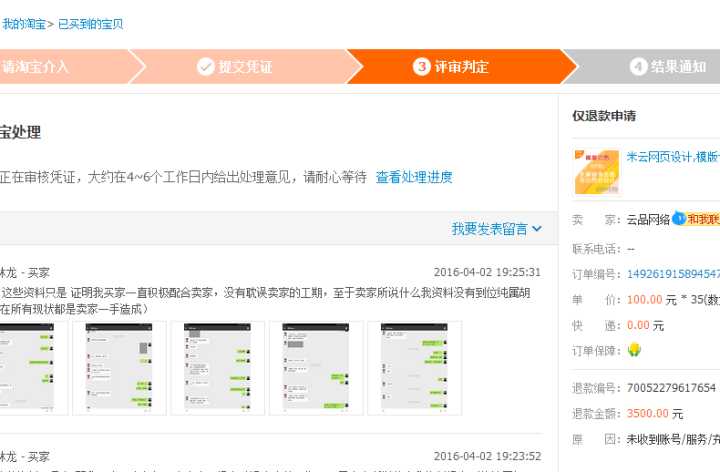Click the orange product image thumbnail
Viewport: 720px width, 472px height.
coord(596,171)
